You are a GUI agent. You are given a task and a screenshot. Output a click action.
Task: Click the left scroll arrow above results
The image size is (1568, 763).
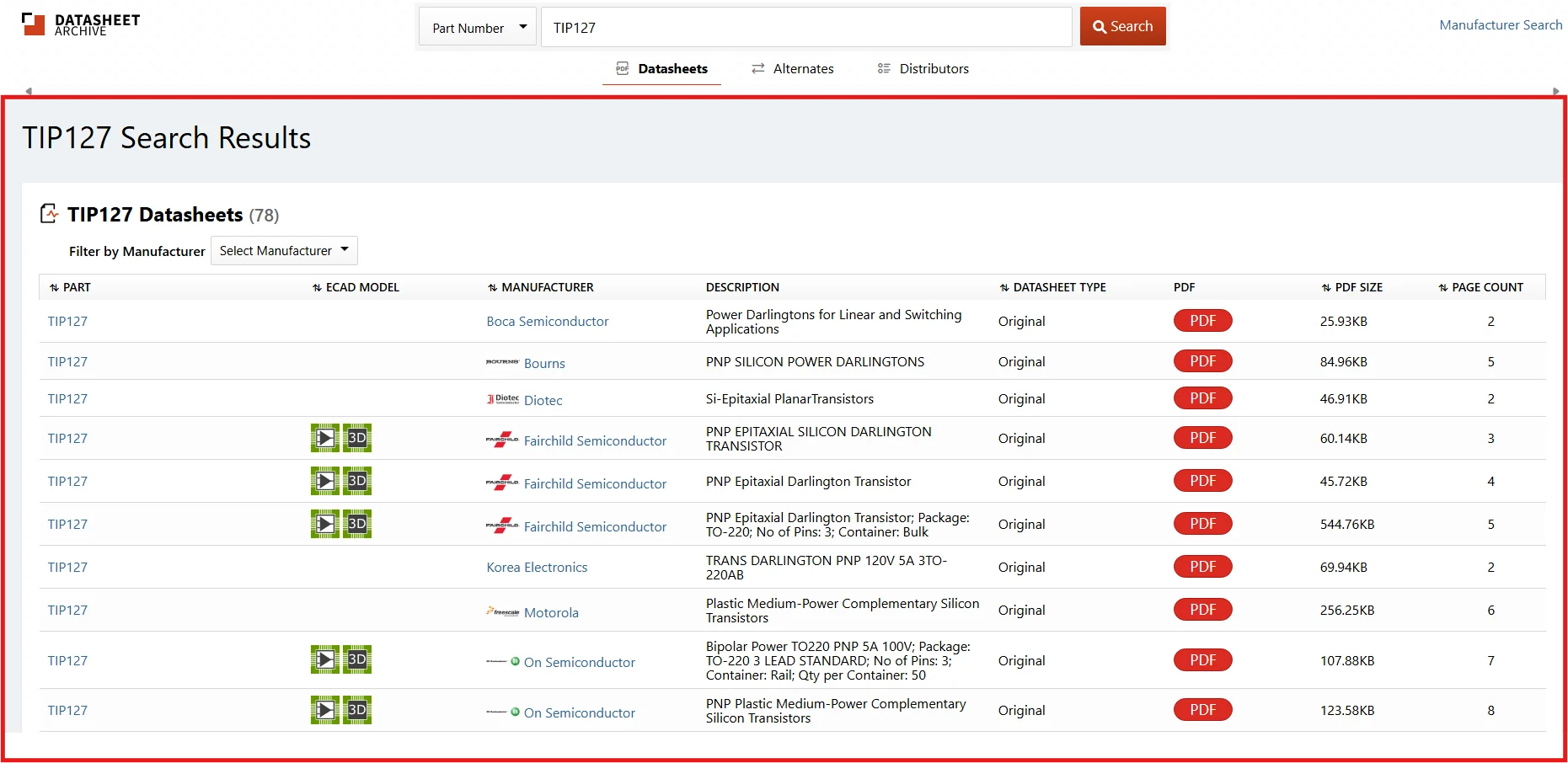point(29,91)
